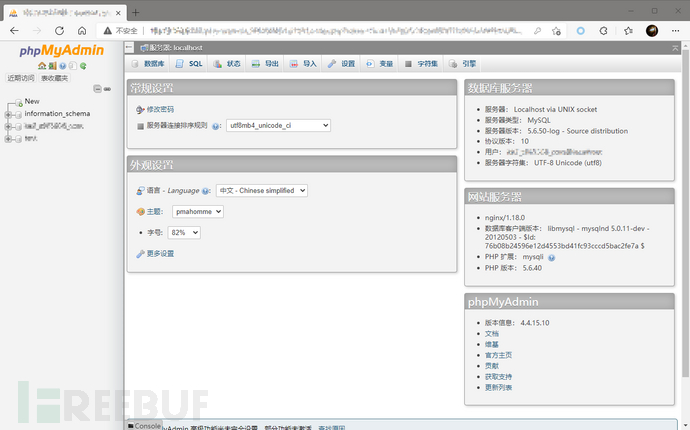Click the mysqli extension help icon

[551, 258]
